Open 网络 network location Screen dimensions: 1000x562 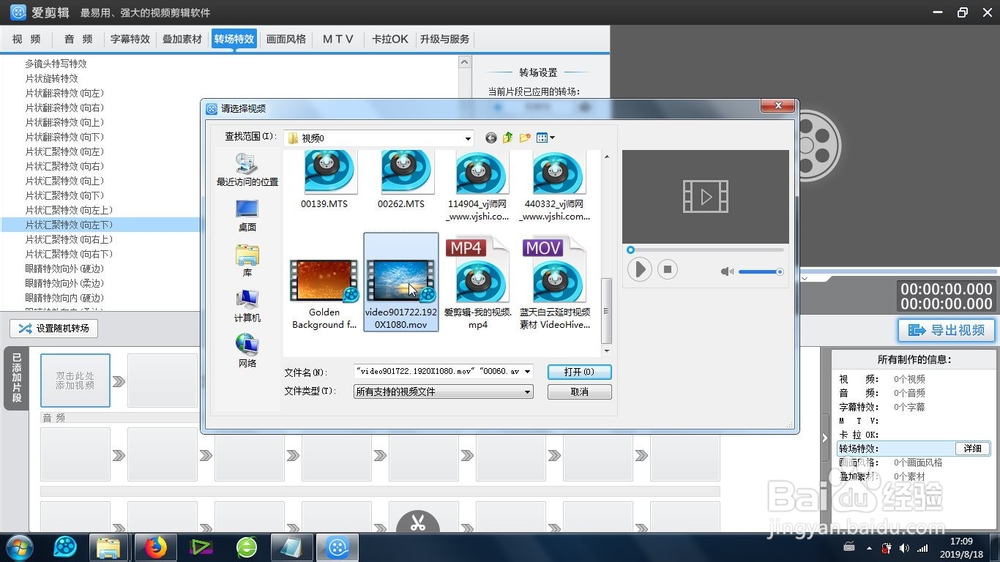pos(247,351)
